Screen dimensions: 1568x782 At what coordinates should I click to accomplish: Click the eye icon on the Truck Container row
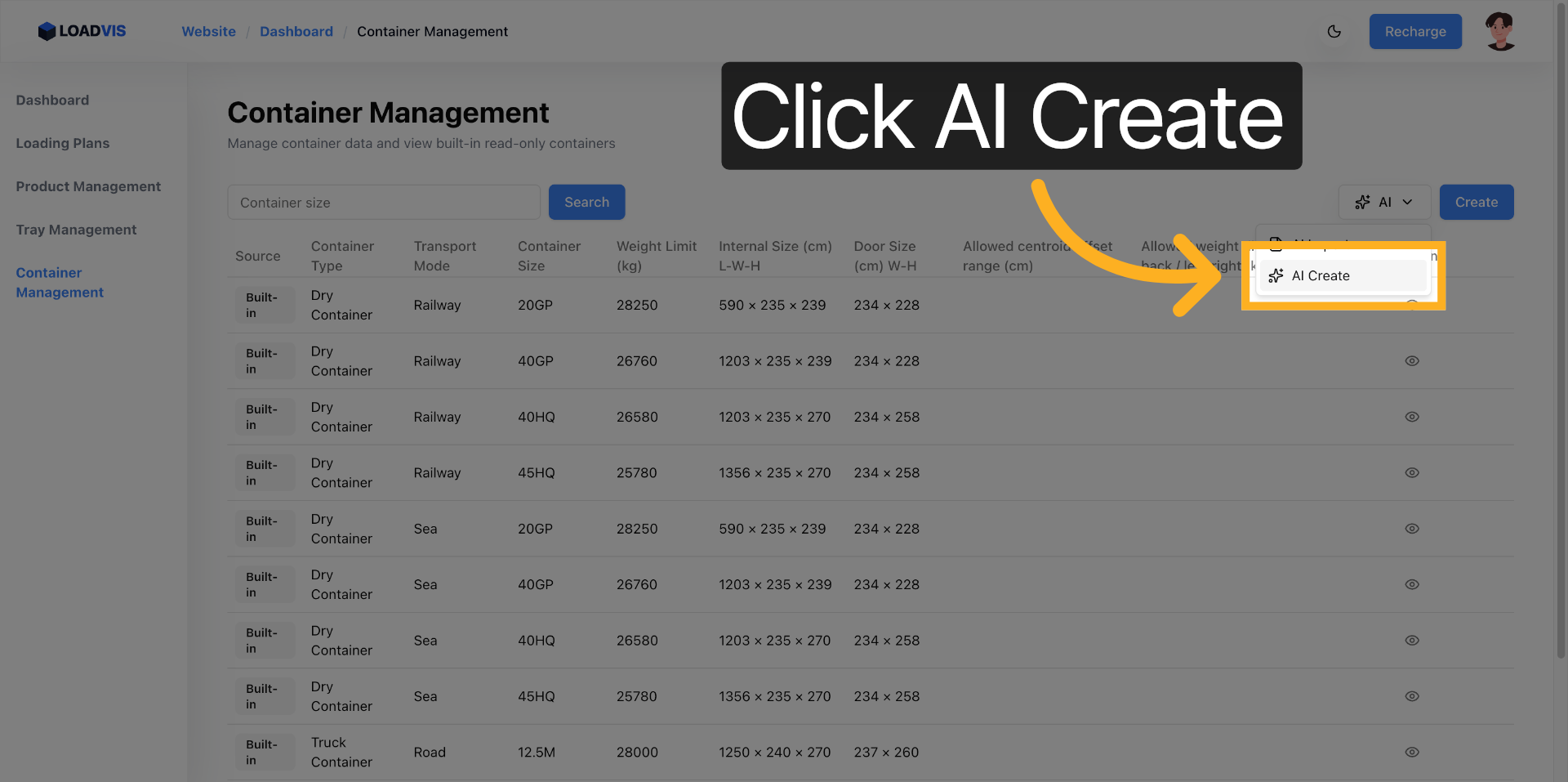(x=1412, y=752)
